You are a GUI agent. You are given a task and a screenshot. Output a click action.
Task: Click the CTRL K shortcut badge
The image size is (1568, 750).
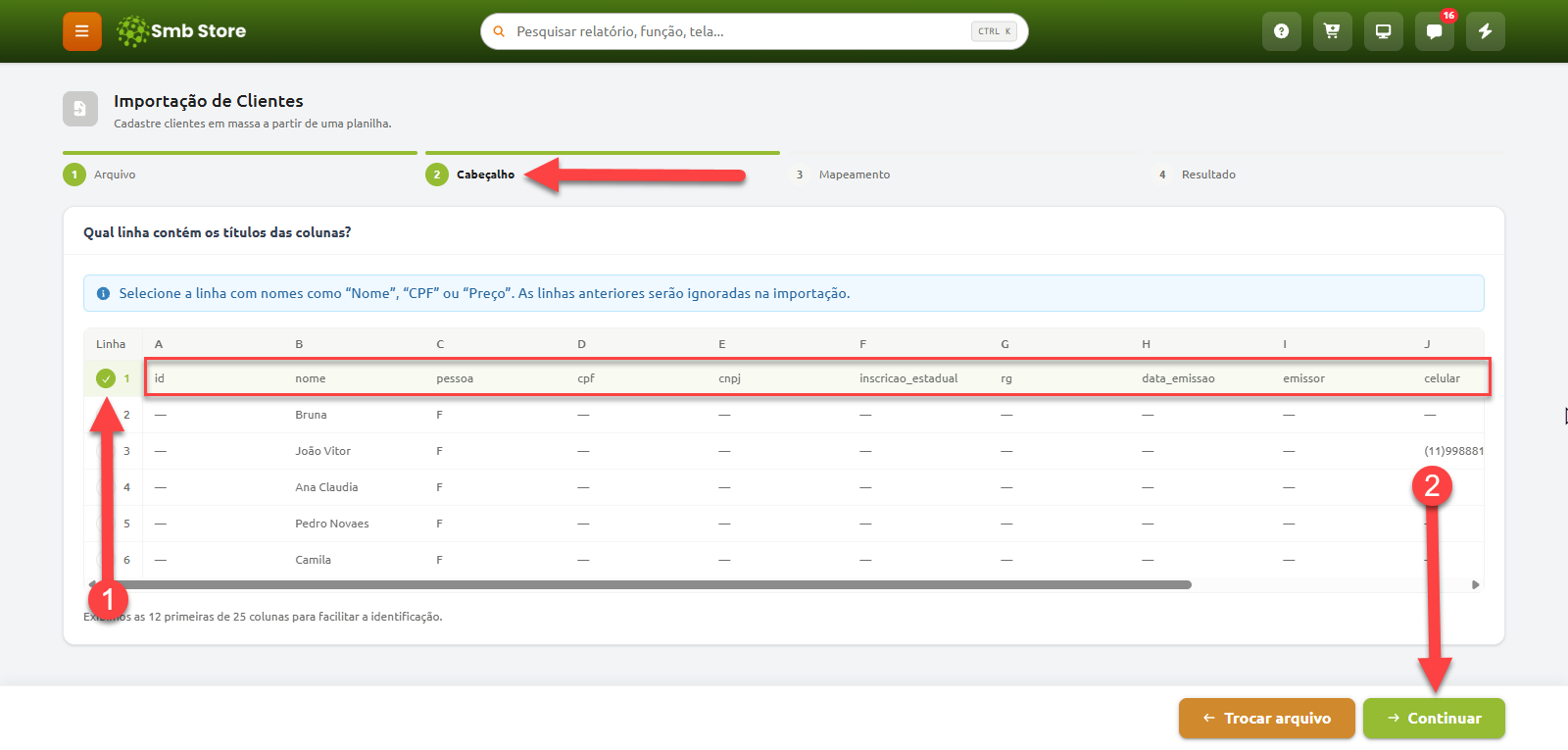click(994, 31)
